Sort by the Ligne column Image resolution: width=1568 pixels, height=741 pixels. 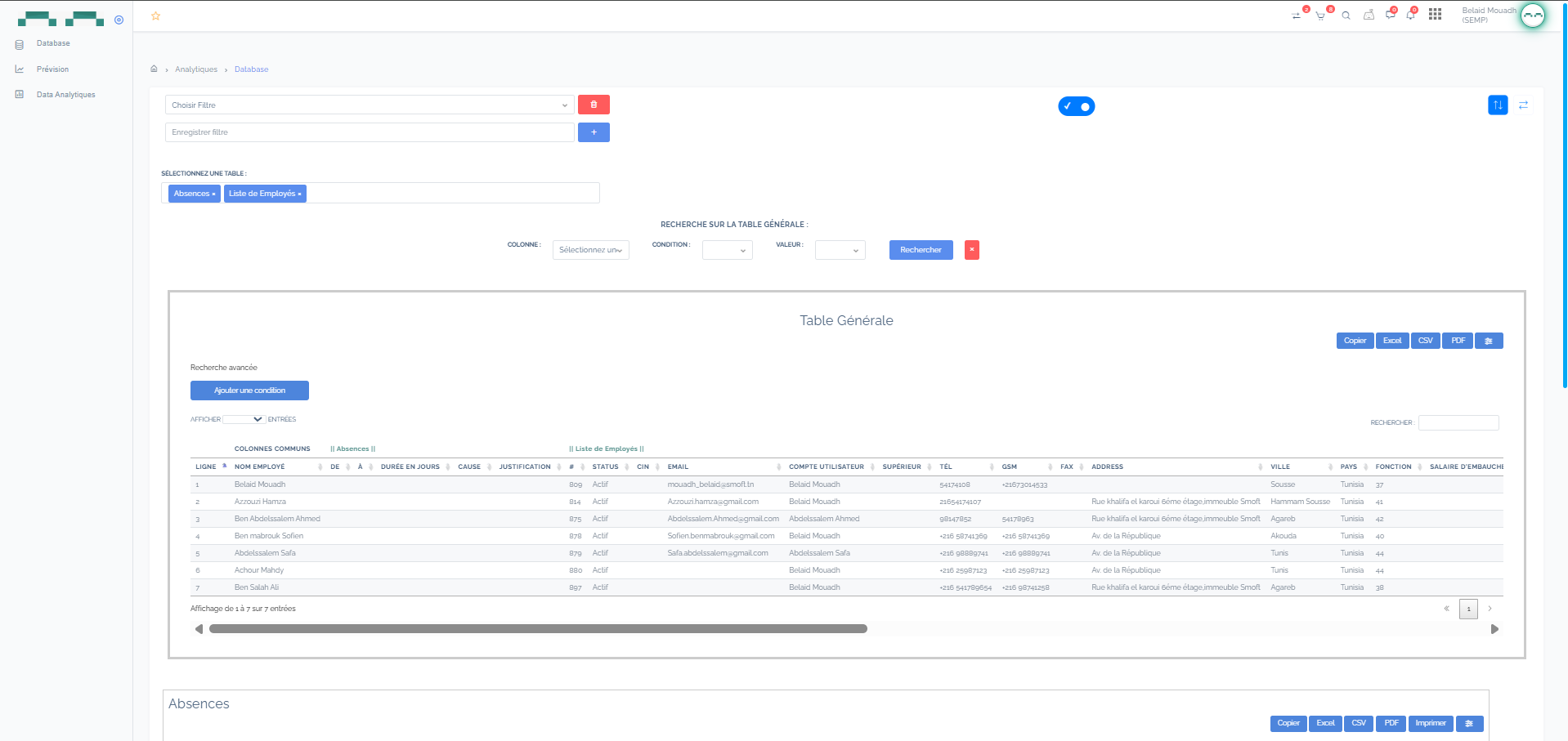click(x=210, y=466)
